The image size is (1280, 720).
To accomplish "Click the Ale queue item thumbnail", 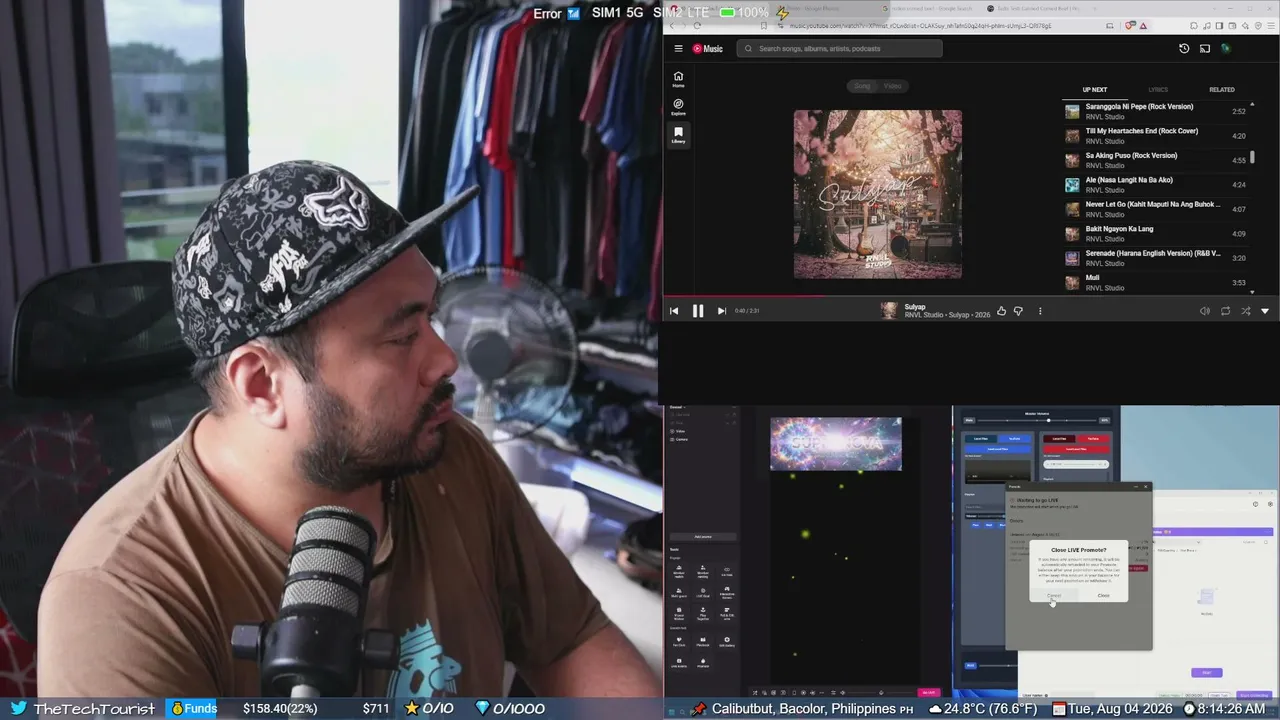I will coord(1072,185).
